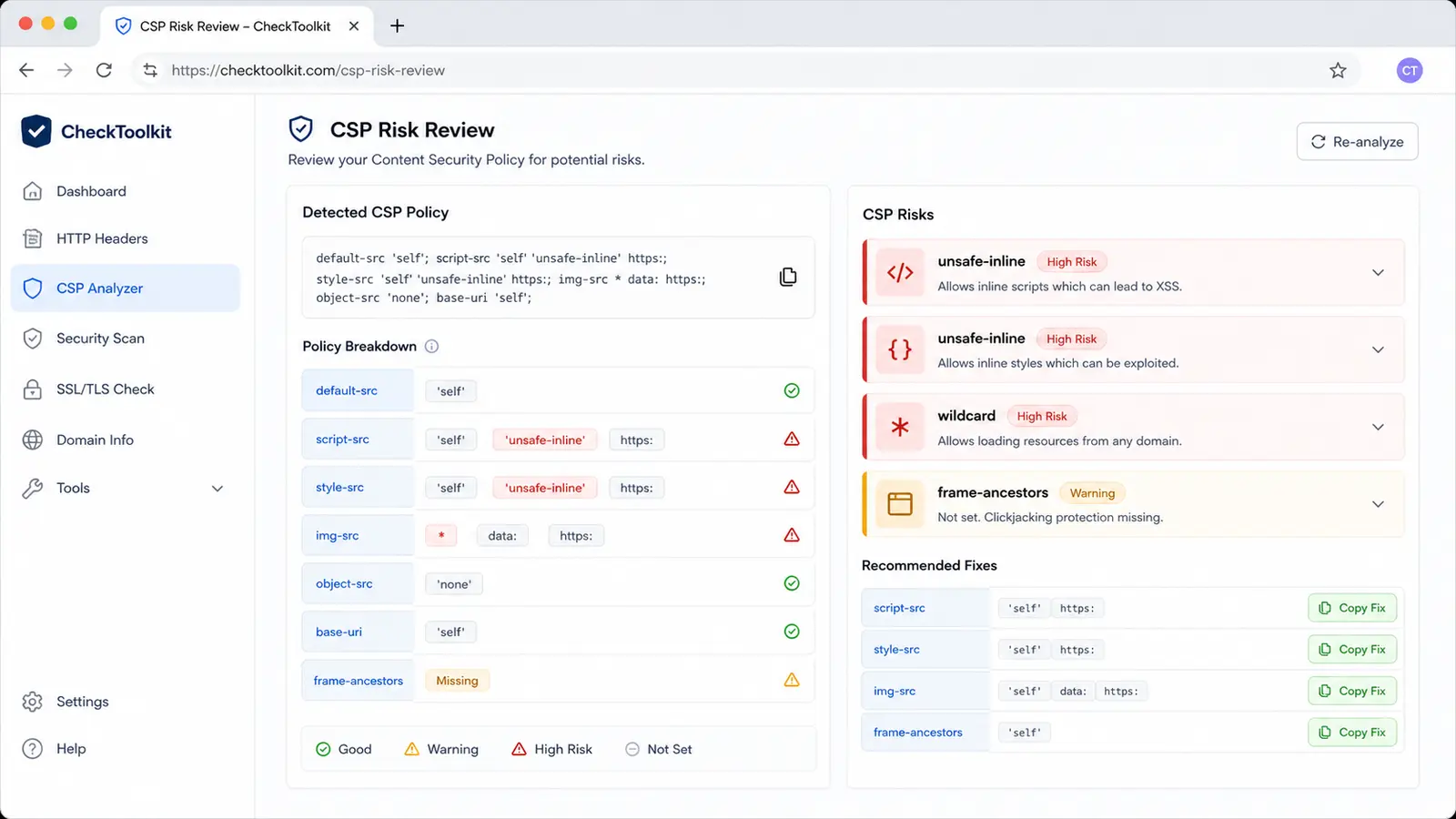The height and width of the screenshot is (819, 1456).
Task: Click the Warning legend entry
Action: [x=441, y=749]
